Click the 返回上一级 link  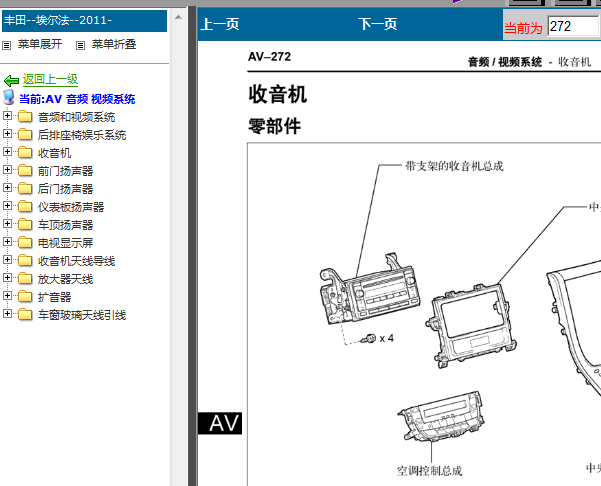pos(50,79)
